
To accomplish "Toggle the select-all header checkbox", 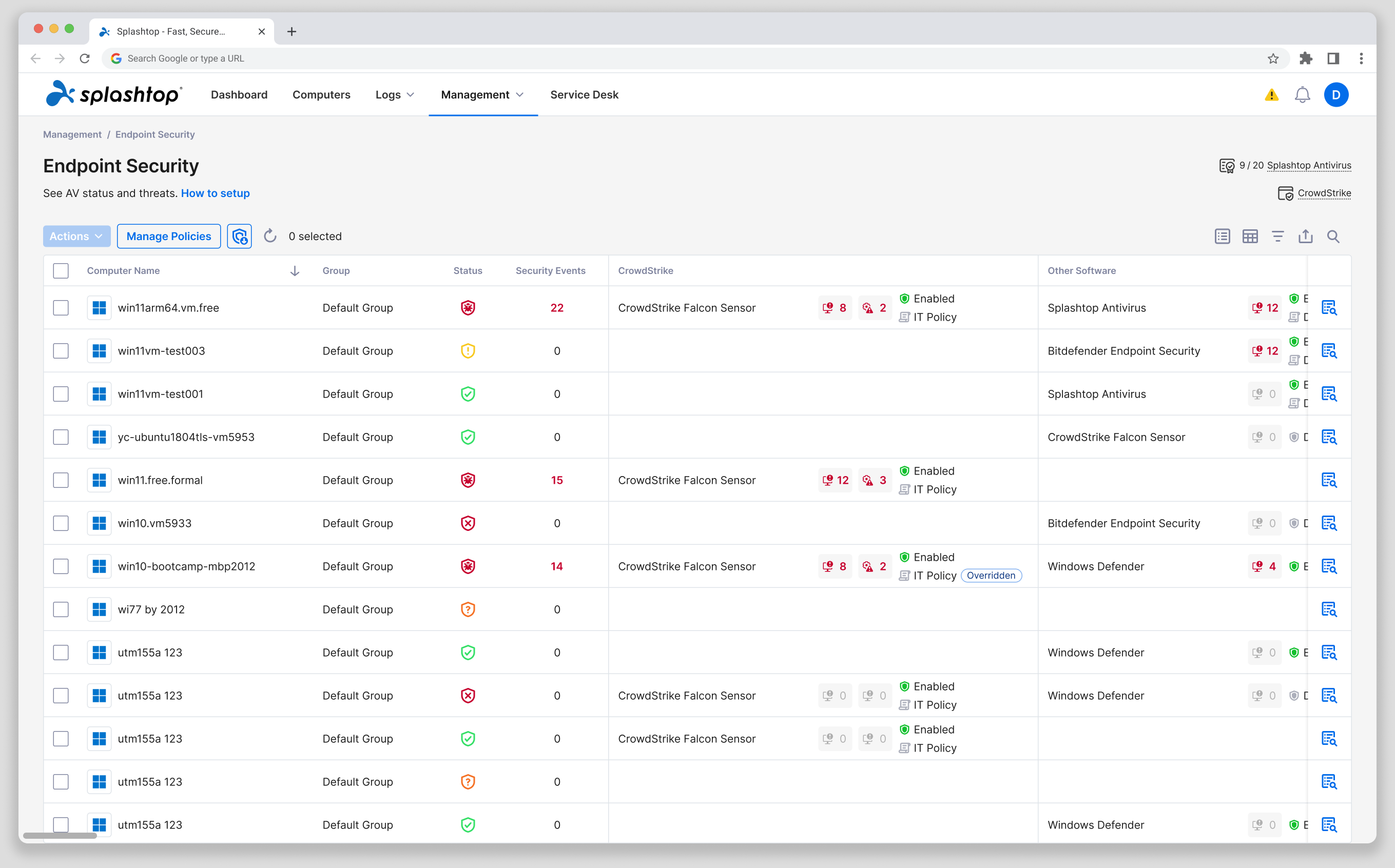I will [61, 270].
